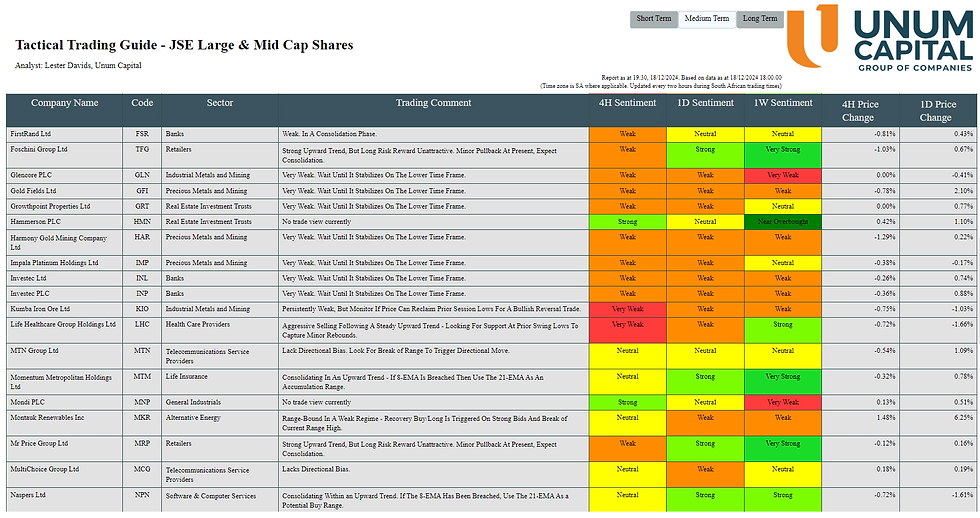Select the Medium Term tab
Screen dimensions: 980x518
click(707, 19)
